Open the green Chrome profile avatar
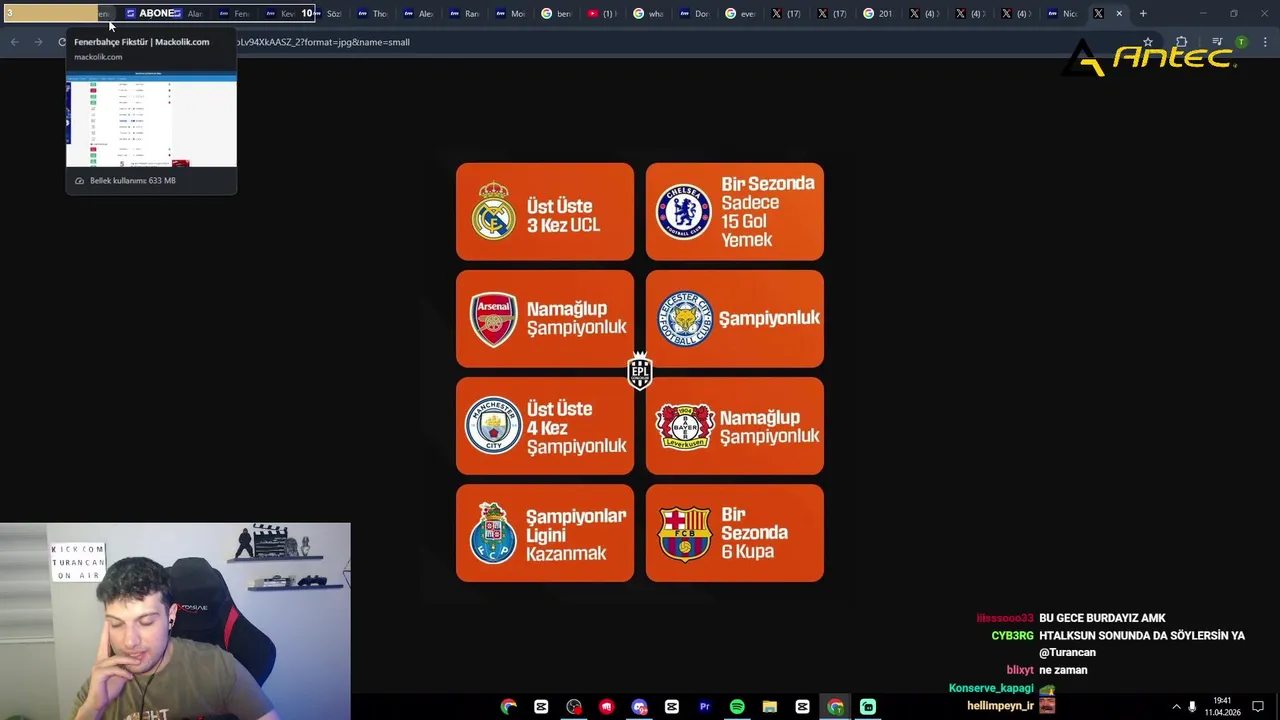The image size is (1280, 720). click(1241, 42)
